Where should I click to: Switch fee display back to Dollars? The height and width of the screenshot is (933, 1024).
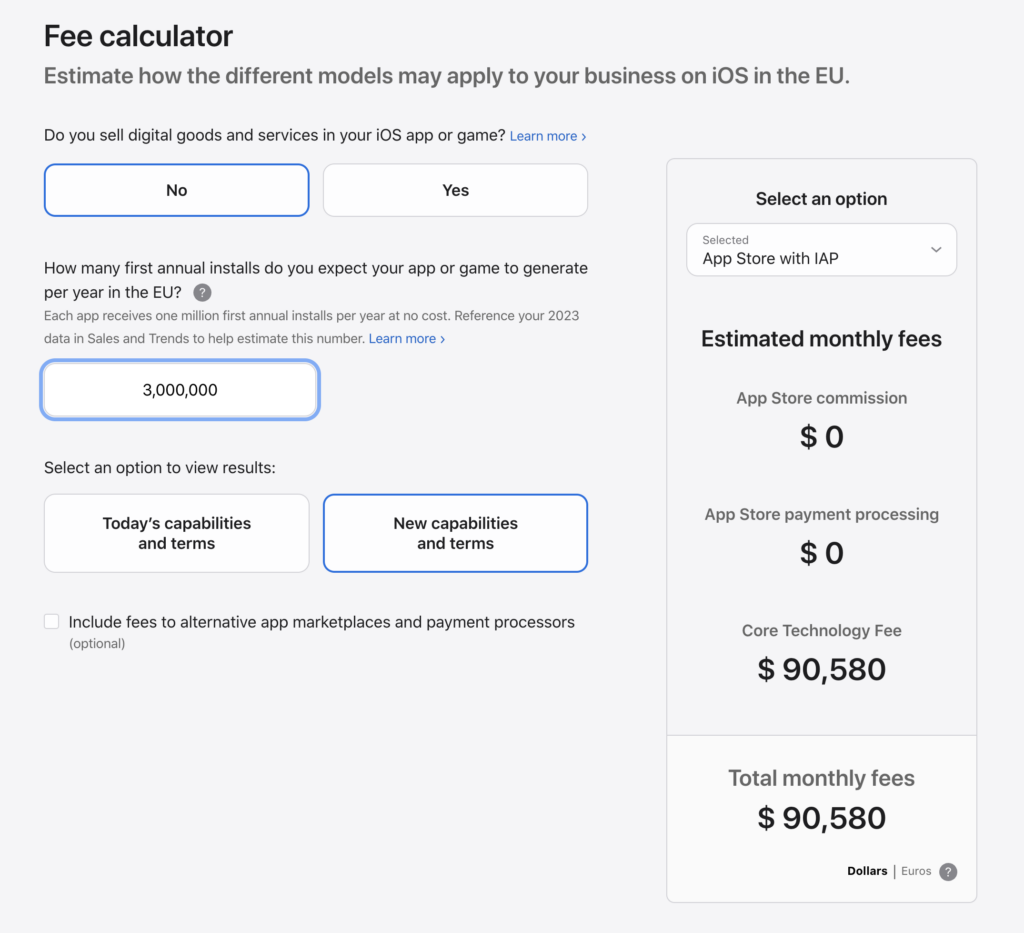tap(867, 871)
